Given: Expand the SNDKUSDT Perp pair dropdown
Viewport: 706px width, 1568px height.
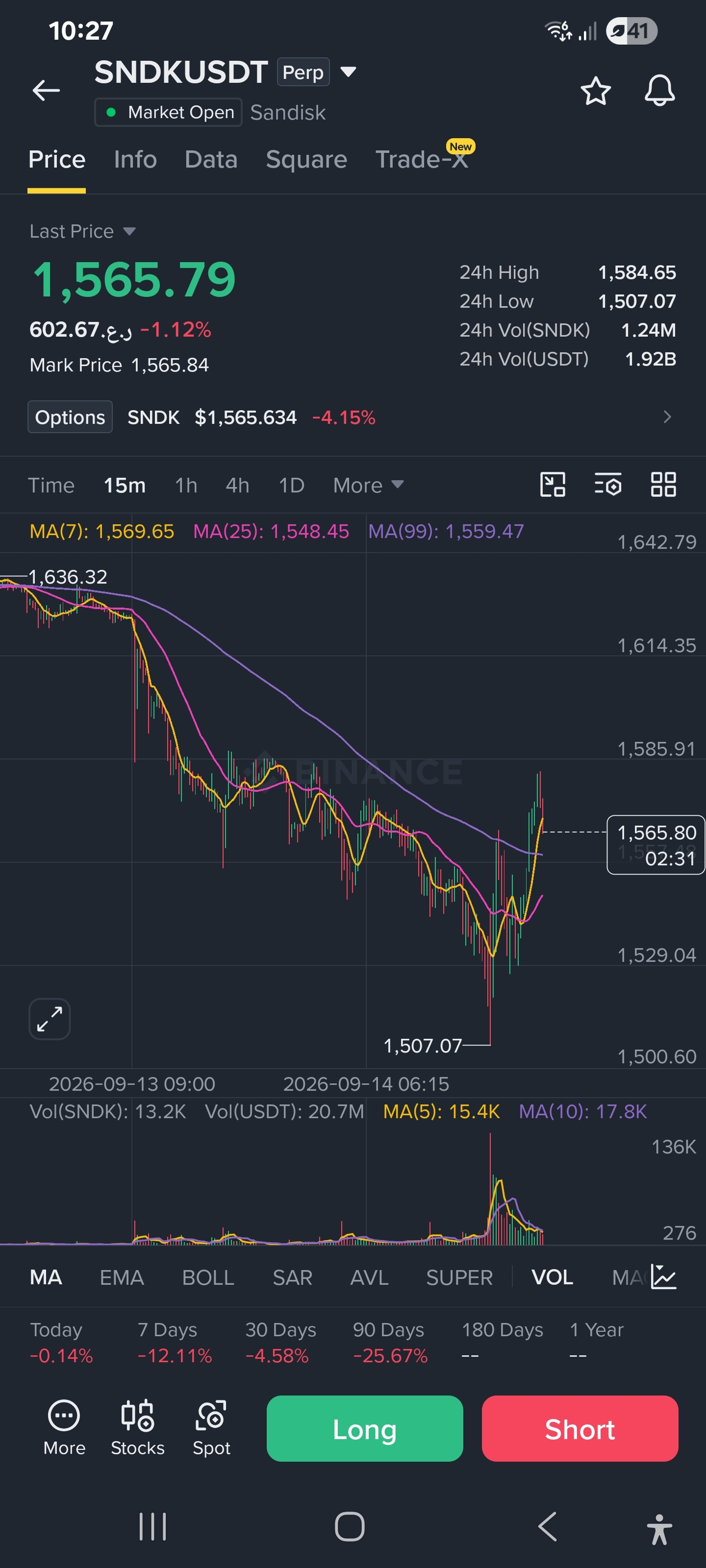Looking at the screenshot, I should click(x=348, y=72).
